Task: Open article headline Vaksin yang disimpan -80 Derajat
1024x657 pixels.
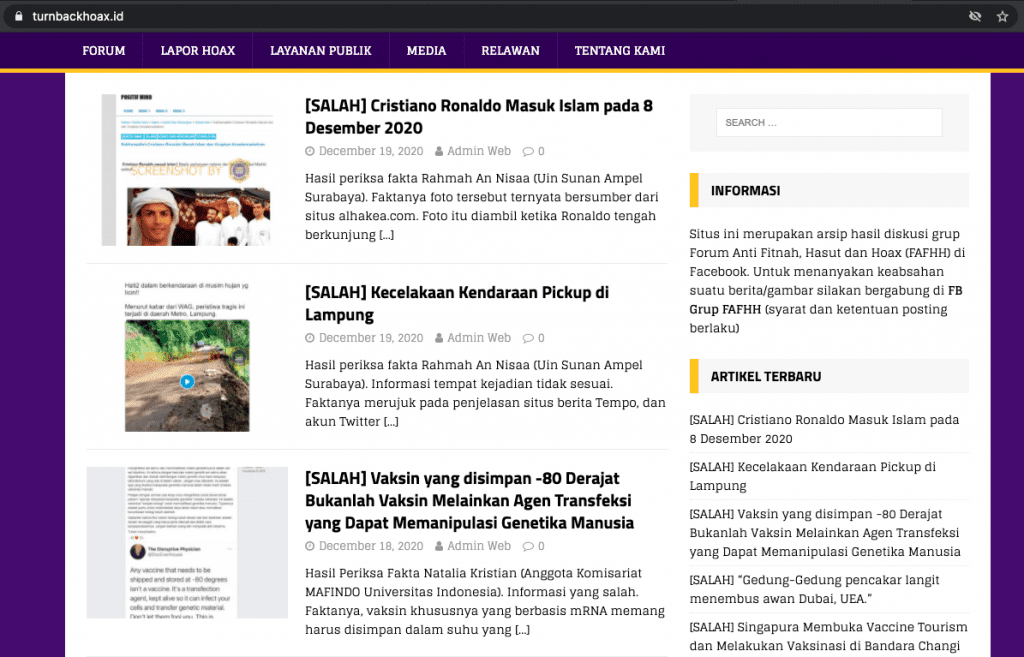Action: tap(470, 501)
